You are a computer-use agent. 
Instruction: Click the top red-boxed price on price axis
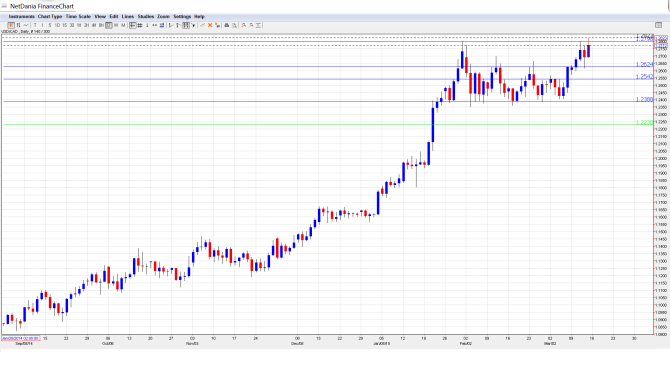pos(661,39)
